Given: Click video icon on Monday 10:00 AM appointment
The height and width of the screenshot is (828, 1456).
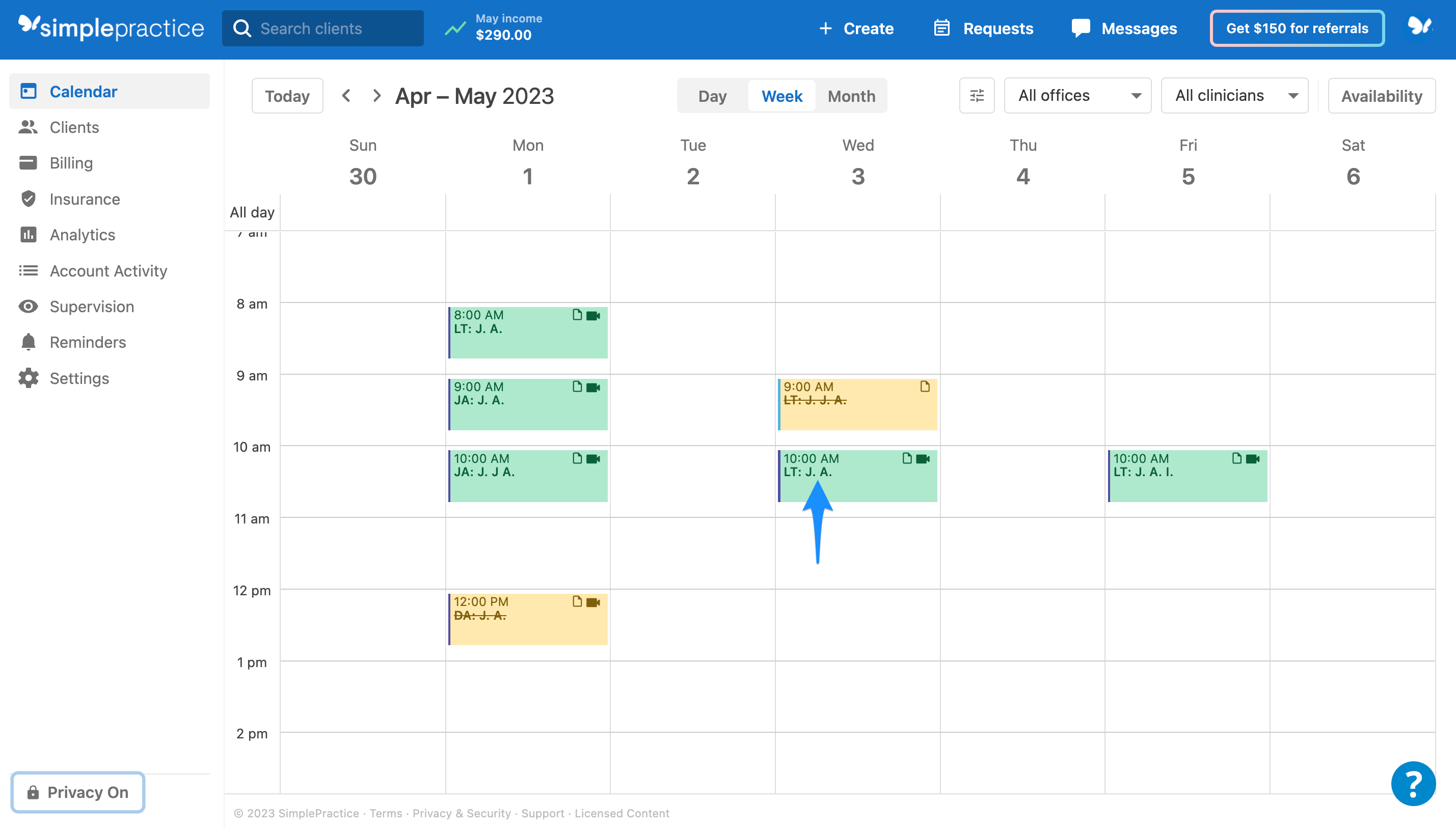Looking at the screenshot, I should (x=593, y=459).
